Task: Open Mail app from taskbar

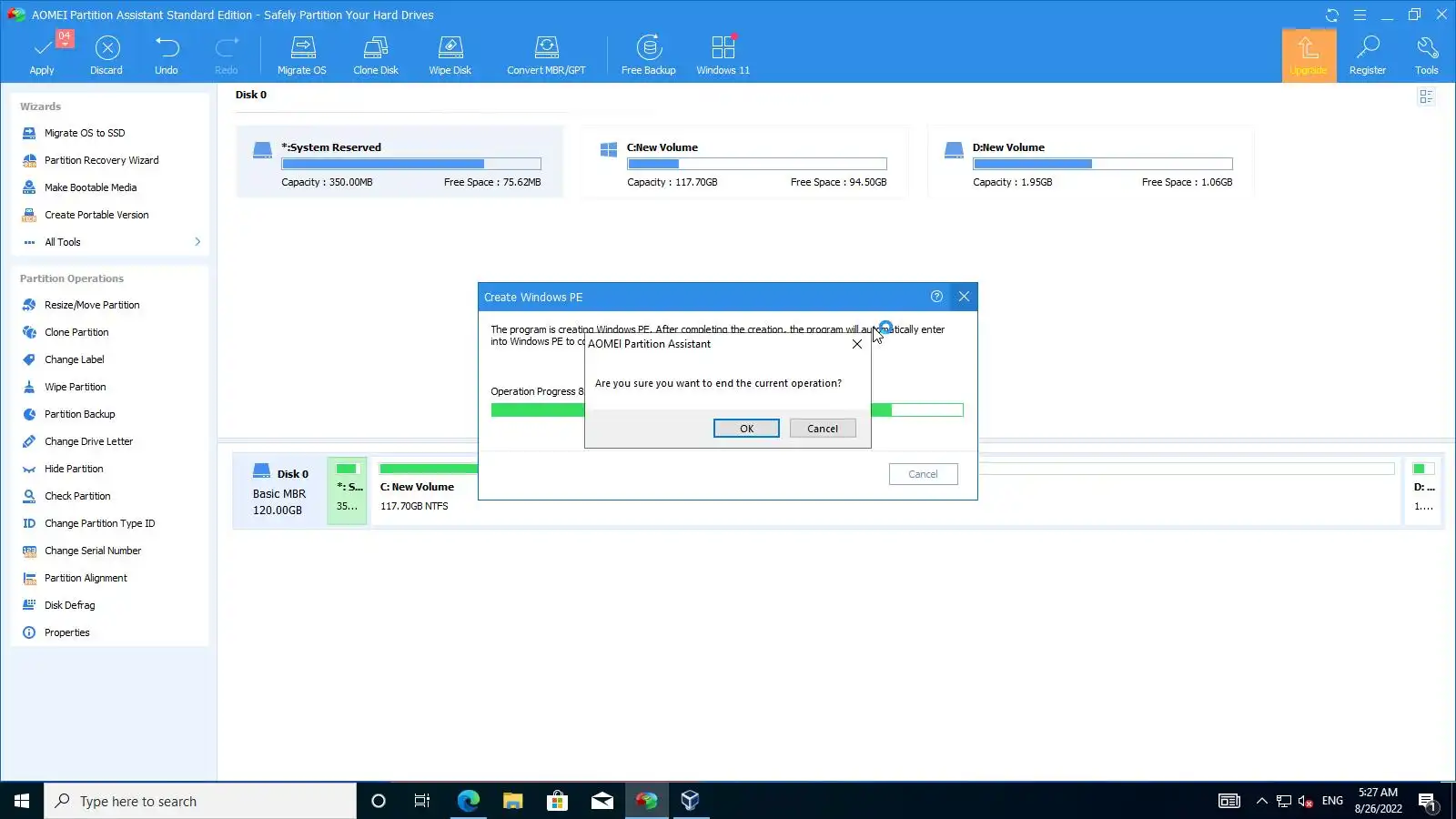Action: coord(602,801)
